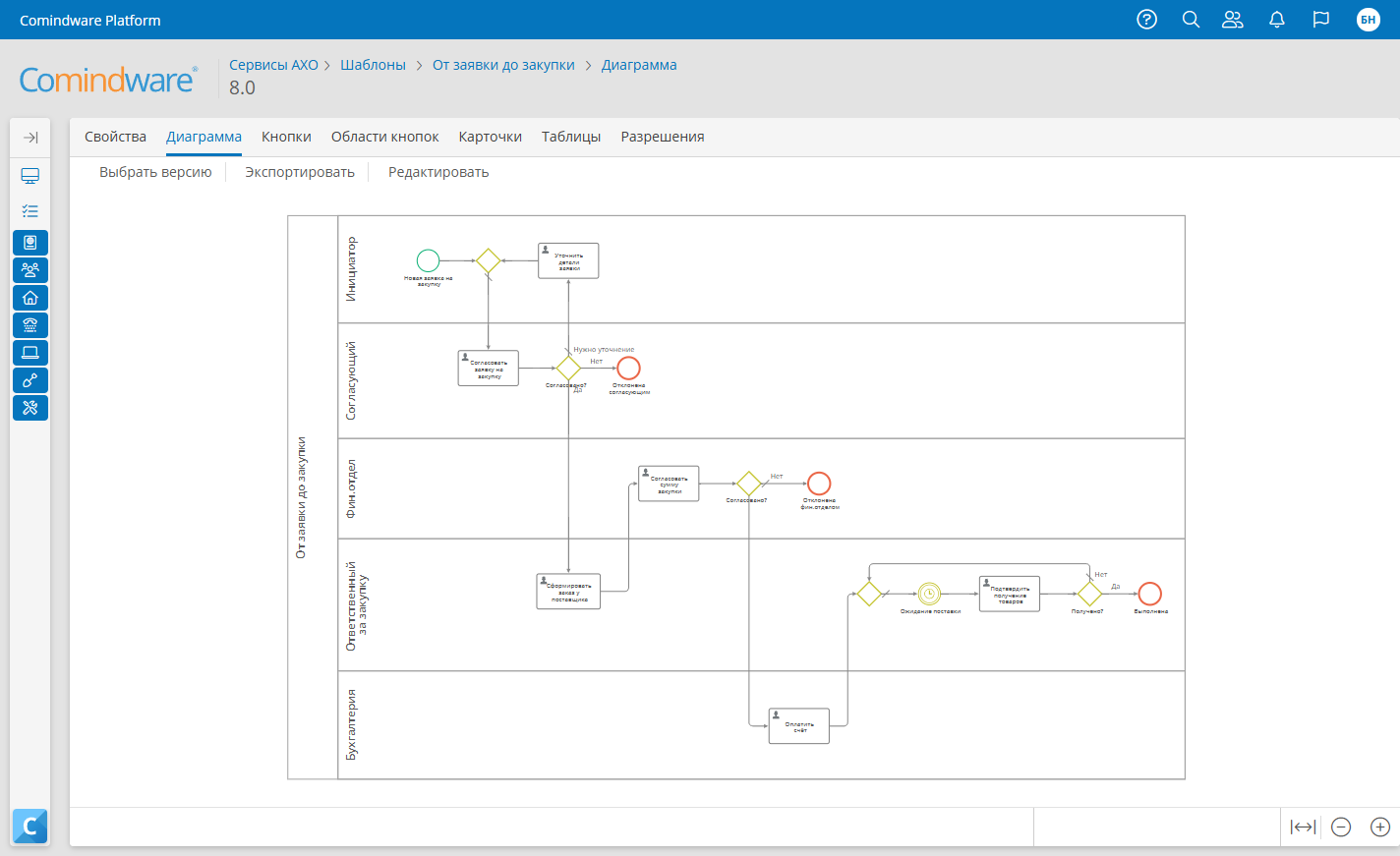This screenshot has width=1400, height=856.
Task: Expand the left navigation panel arrow
Action: 30,138
